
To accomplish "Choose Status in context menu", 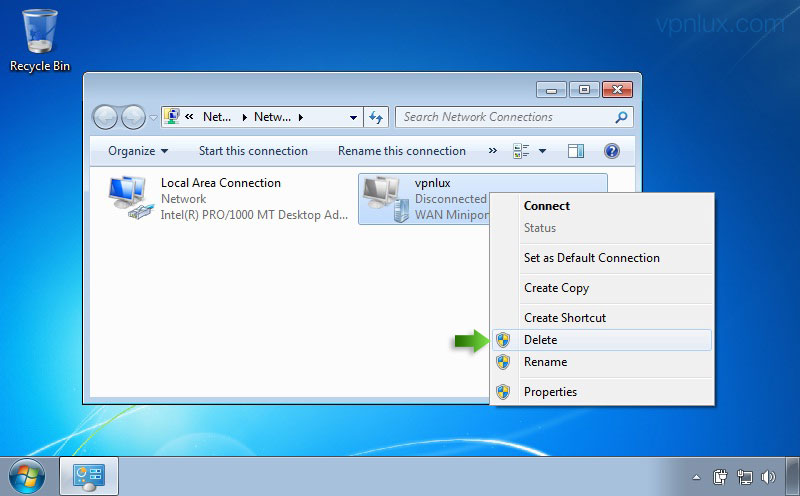I will pos(602,228).
